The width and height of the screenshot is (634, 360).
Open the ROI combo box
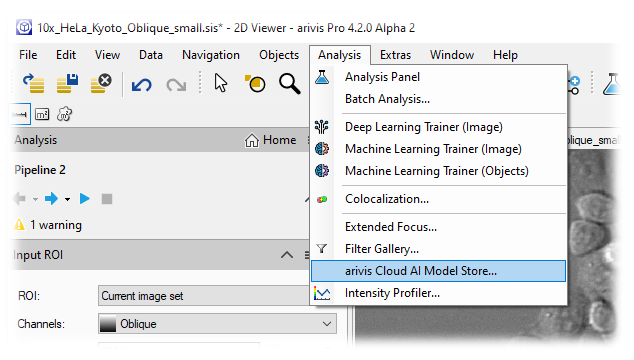pos(204,296)
